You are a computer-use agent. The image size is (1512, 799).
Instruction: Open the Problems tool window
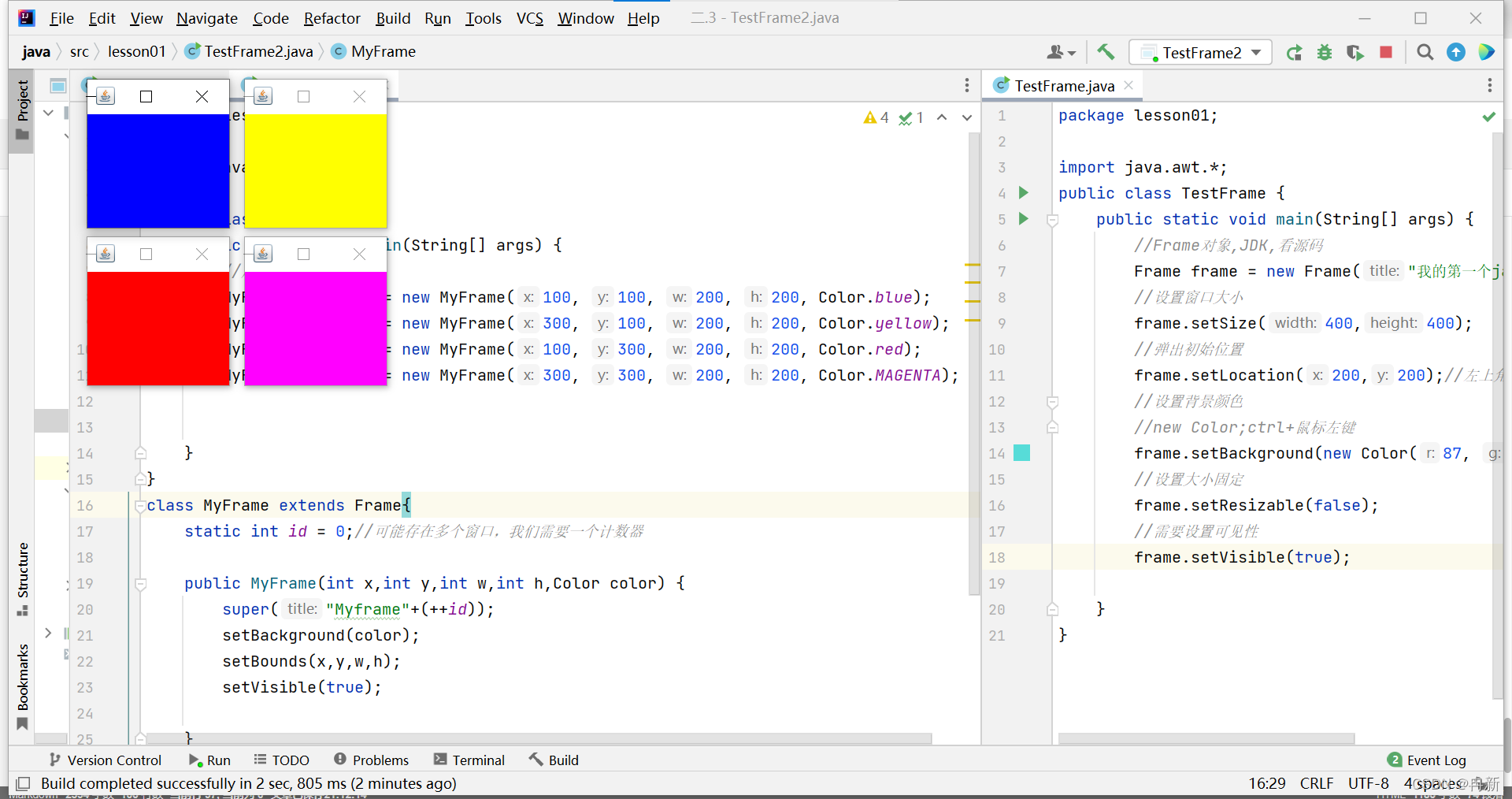coord(372,760)
